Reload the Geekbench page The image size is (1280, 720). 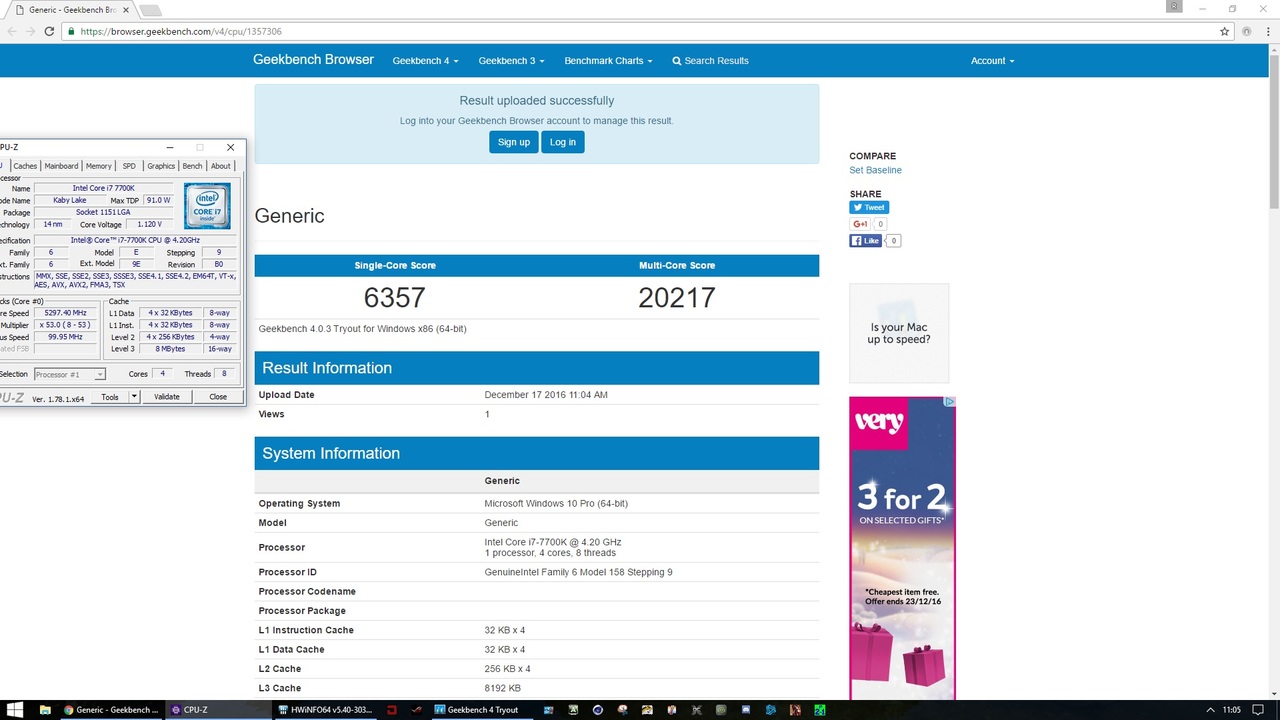tap(49, 31)
